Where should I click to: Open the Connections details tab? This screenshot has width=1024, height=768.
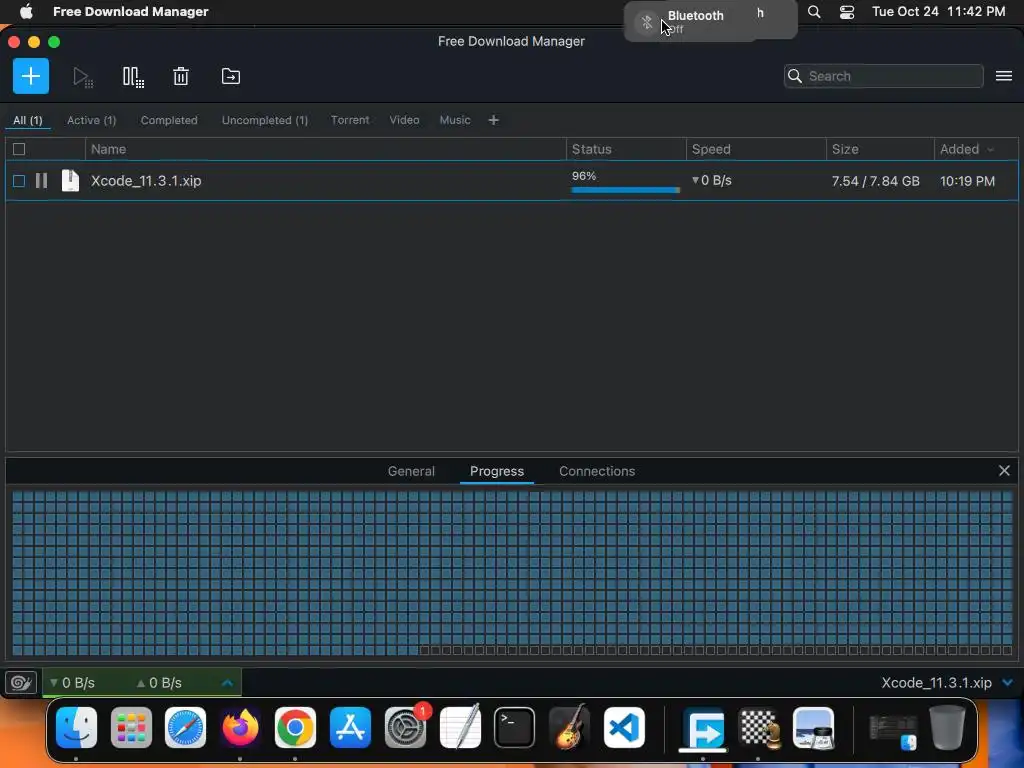coord(597,472)
